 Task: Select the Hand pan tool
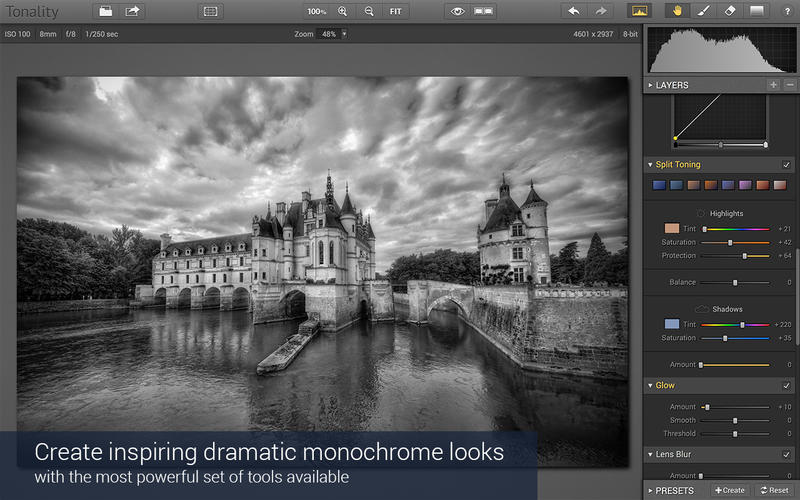(x=677, y=11)
